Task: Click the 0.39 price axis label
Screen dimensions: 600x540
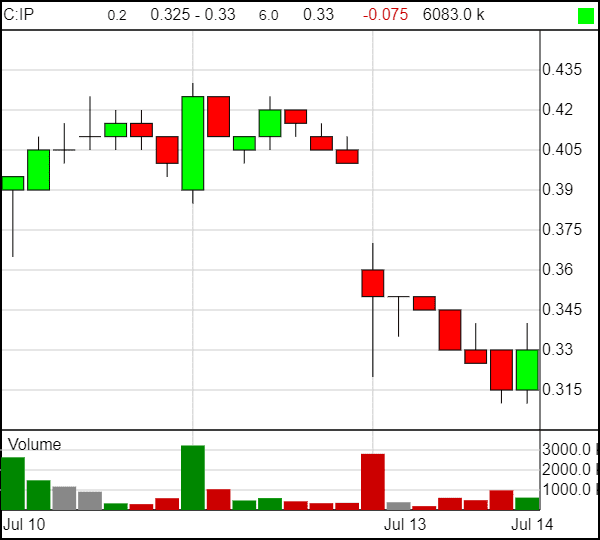Action: click(x=558, y=189)
